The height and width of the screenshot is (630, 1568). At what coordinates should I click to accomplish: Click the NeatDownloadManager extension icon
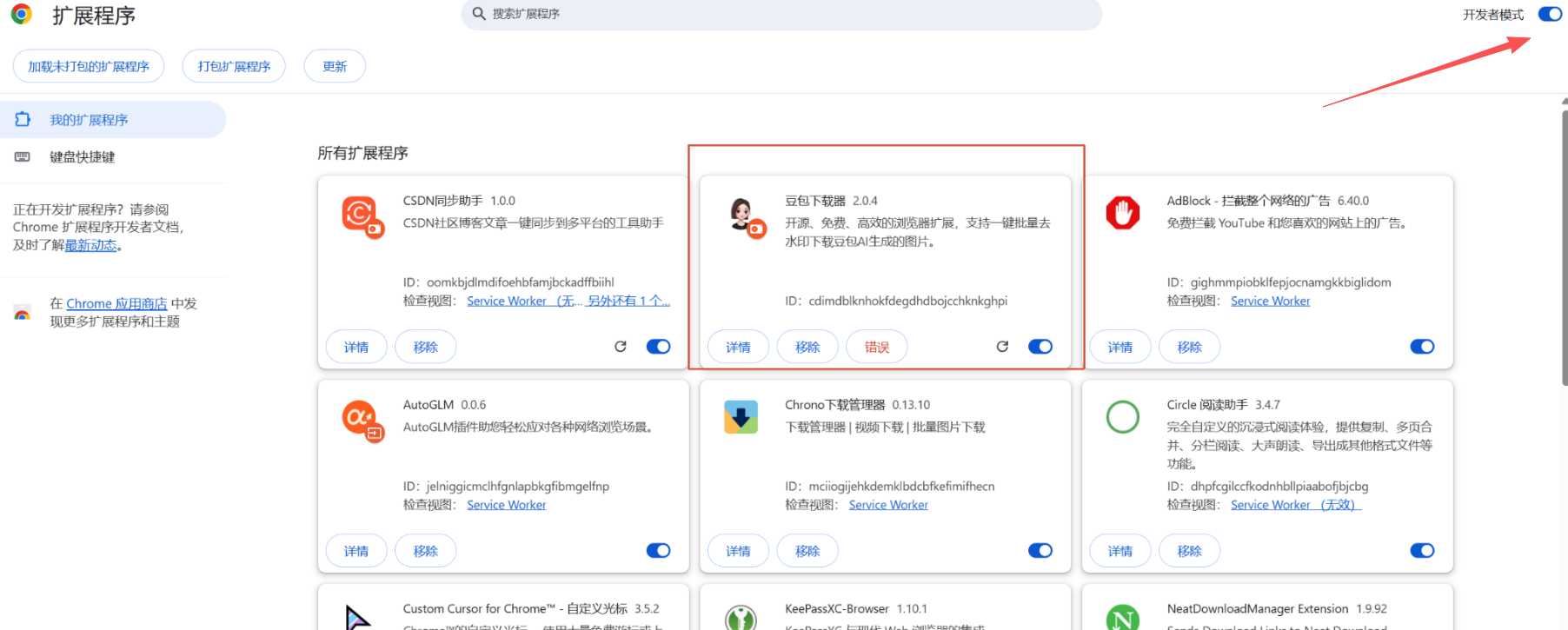[x=1122, y=617]
